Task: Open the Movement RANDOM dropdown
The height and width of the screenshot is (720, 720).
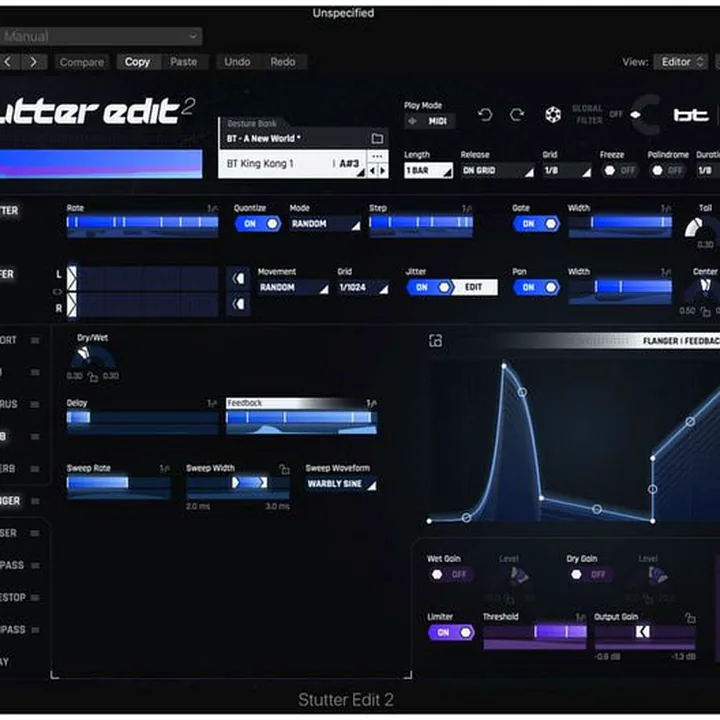Action: tap(293, 287)
